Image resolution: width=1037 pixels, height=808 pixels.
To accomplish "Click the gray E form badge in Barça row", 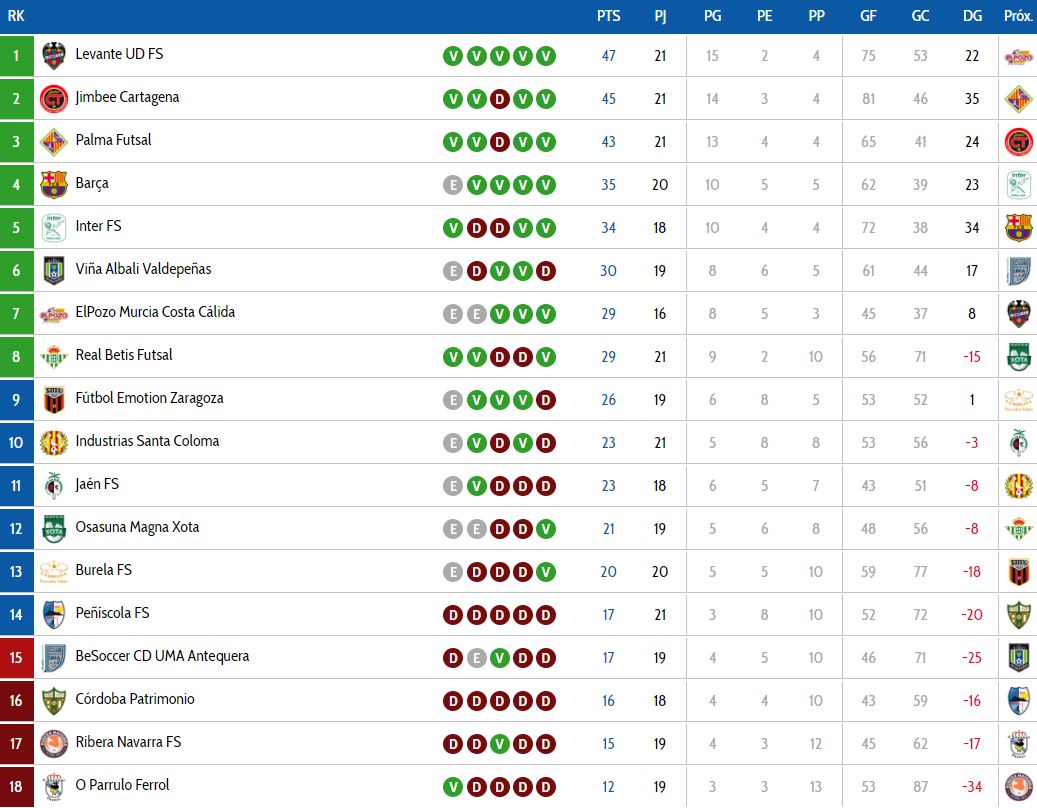I will 453,185.
